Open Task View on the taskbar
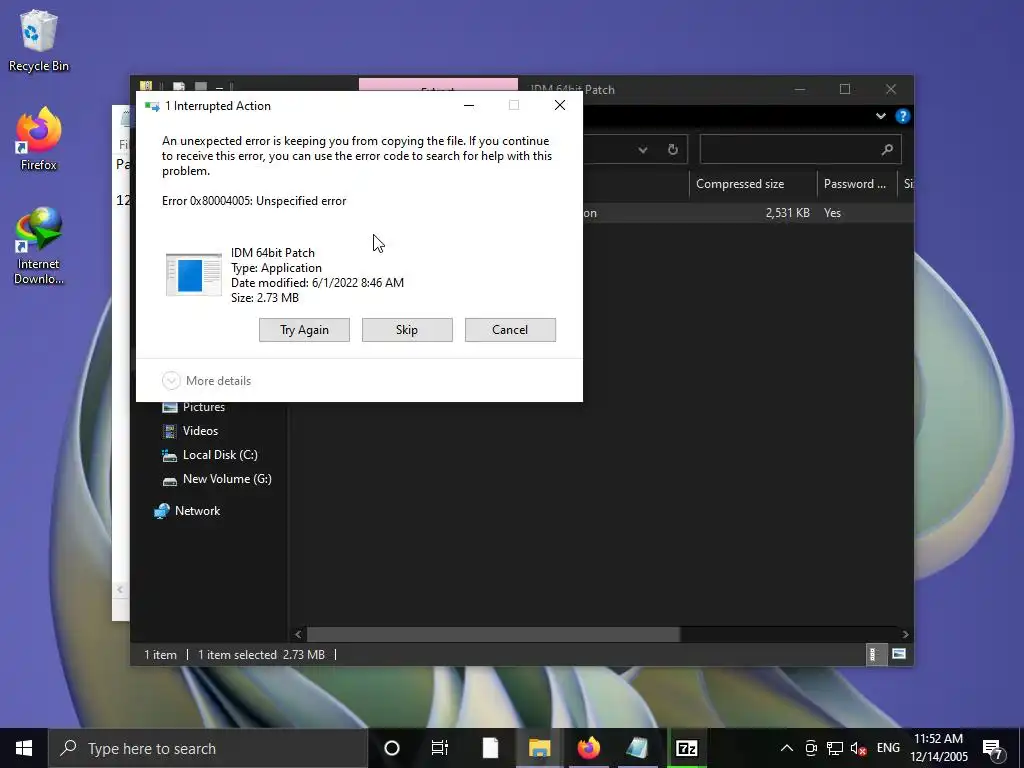 tap(440, 748)
